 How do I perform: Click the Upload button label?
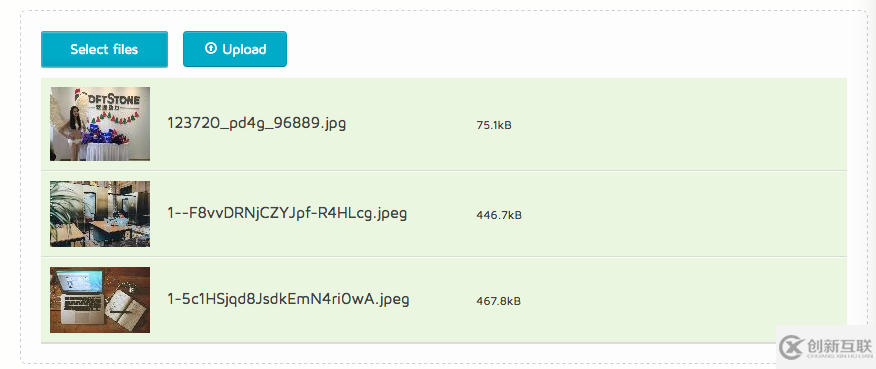244,49
